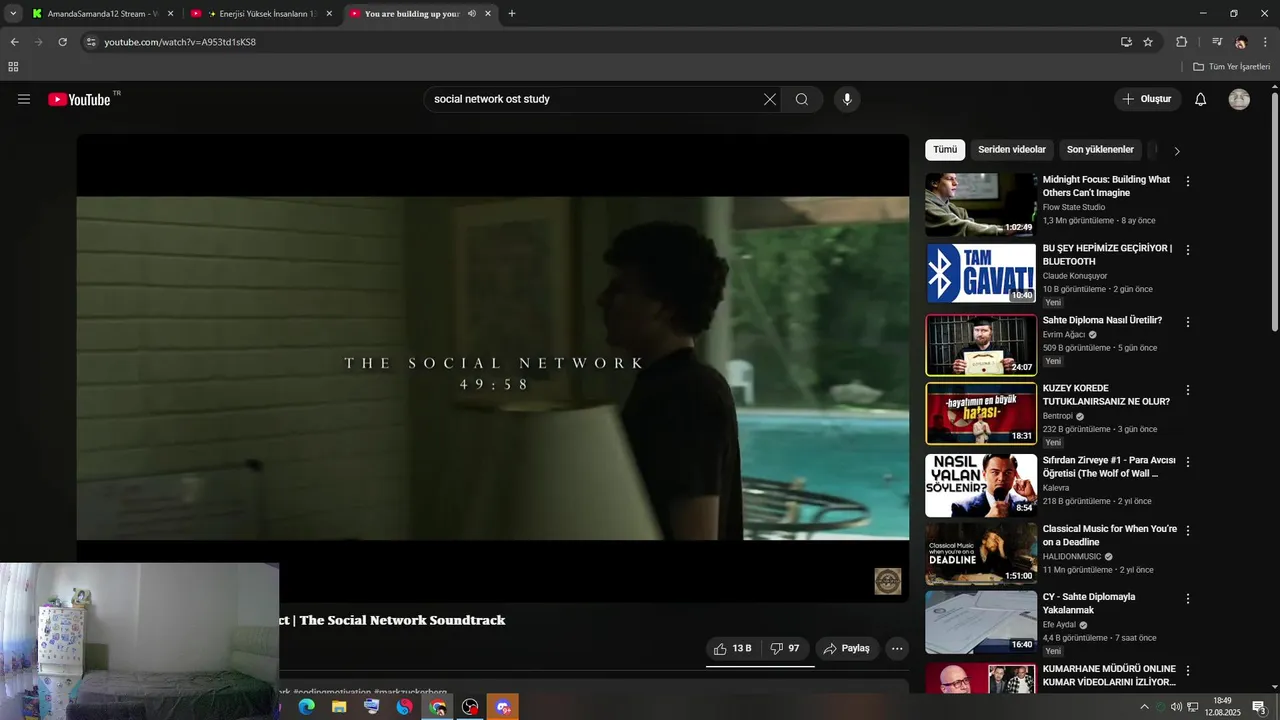Screen dimensions: 1280x720
Task: Open Chrome media controls icon
Action: click(x=1217, y=42)
